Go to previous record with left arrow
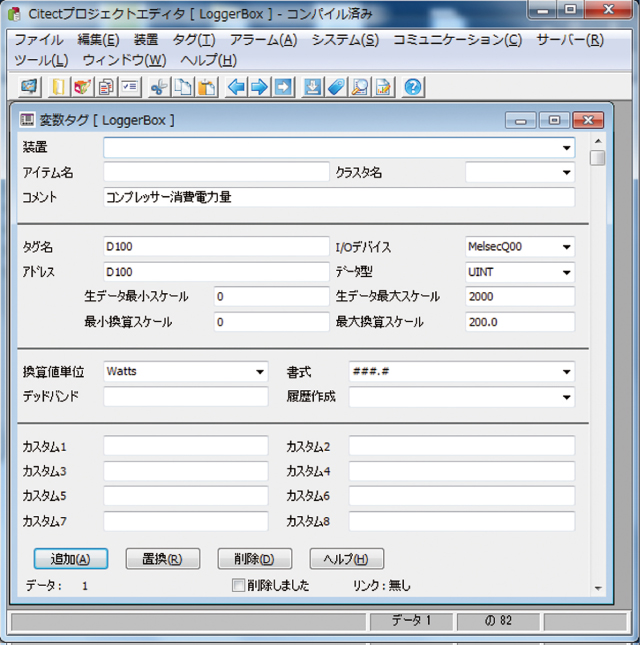This screenshot has height=645, width=640. pyautogui.click(x=236, y=87)
